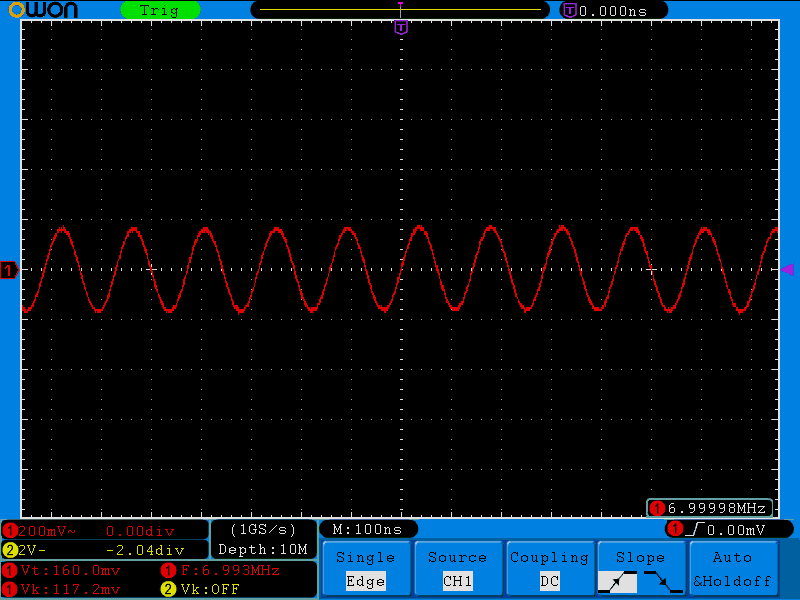The image size is (800, 600).
Task: Click the horizontal position 0.000ns readout
Action: tap(614, 10)
